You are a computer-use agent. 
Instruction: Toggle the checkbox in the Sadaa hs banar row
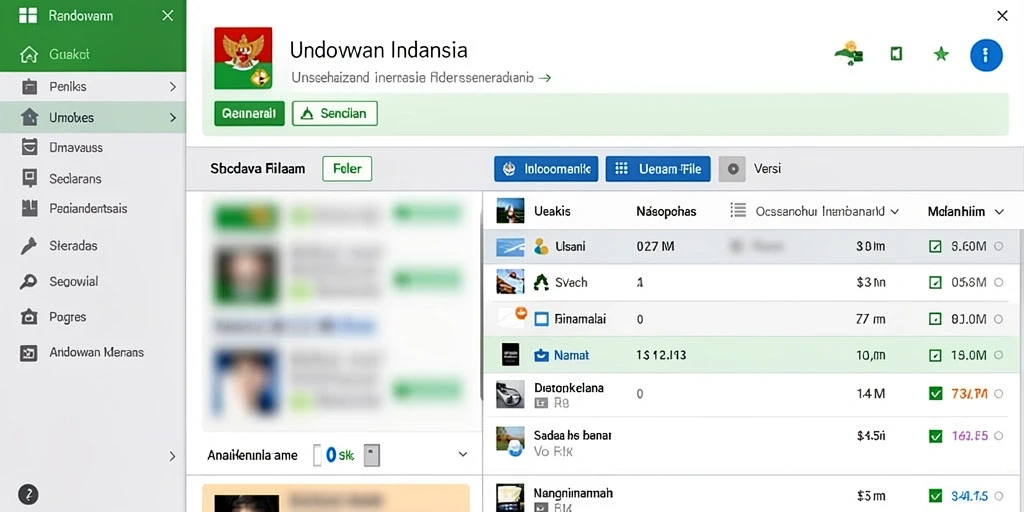(935, 436)
